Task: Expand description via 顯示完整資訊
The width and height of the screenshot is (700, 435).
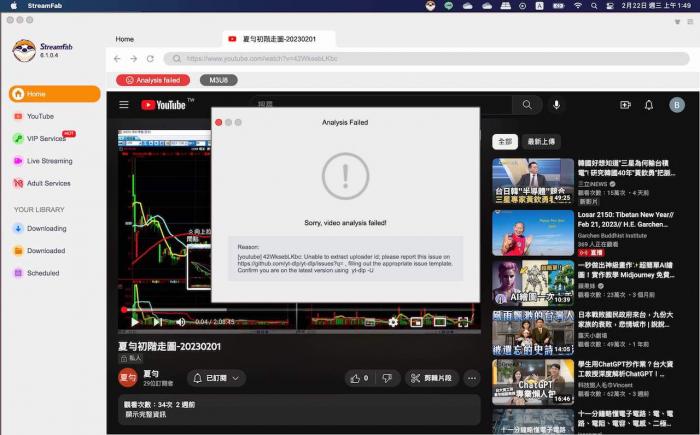Action: point(146,414)
